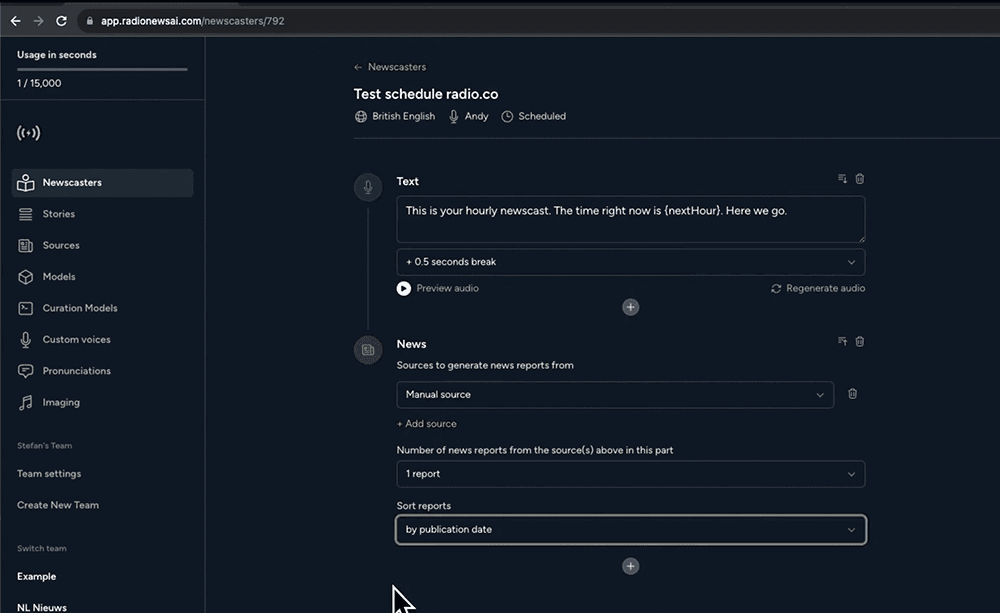1000x613 pixels.
Task: Expand the 0.5 seconds break dropdown
Action: 630,261
